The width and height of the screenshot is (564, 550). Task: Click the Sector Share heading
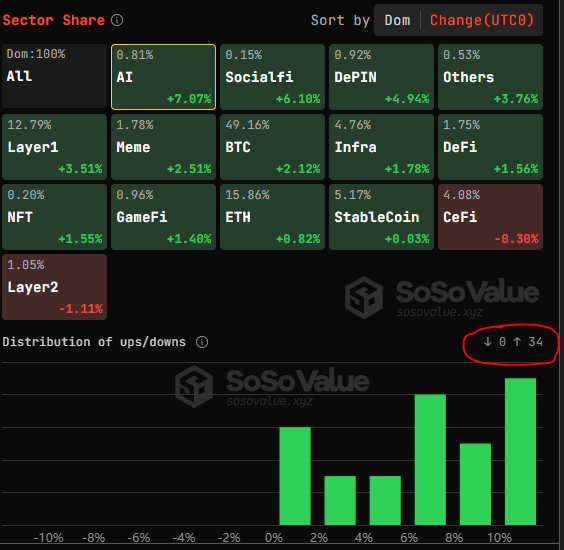(54, 20)
